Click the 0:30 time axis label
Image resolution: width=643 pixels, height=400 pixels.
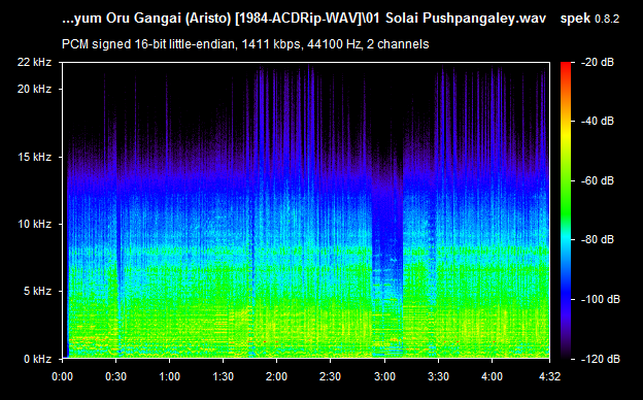coord(116,377)
